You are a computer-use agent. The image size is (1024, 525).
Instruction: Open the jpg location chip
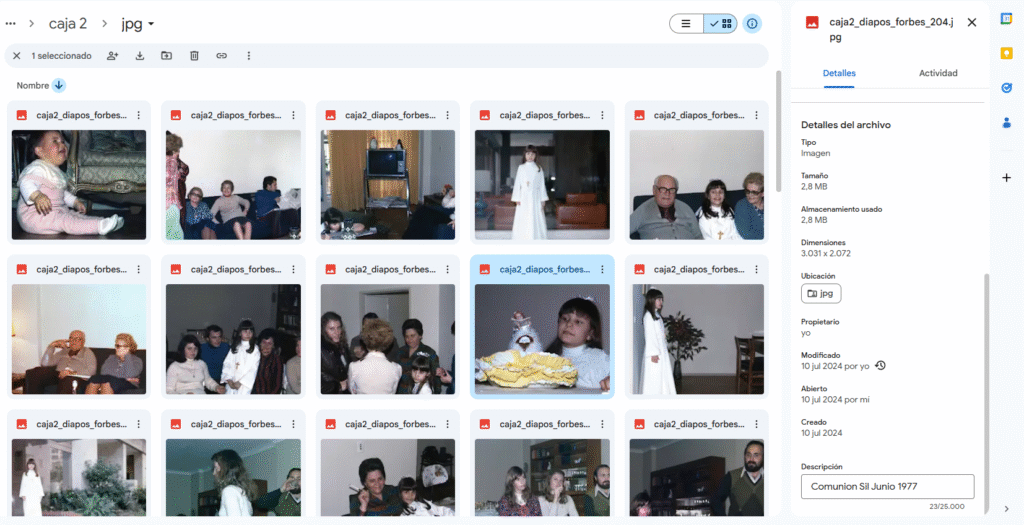tap(821, 294)
